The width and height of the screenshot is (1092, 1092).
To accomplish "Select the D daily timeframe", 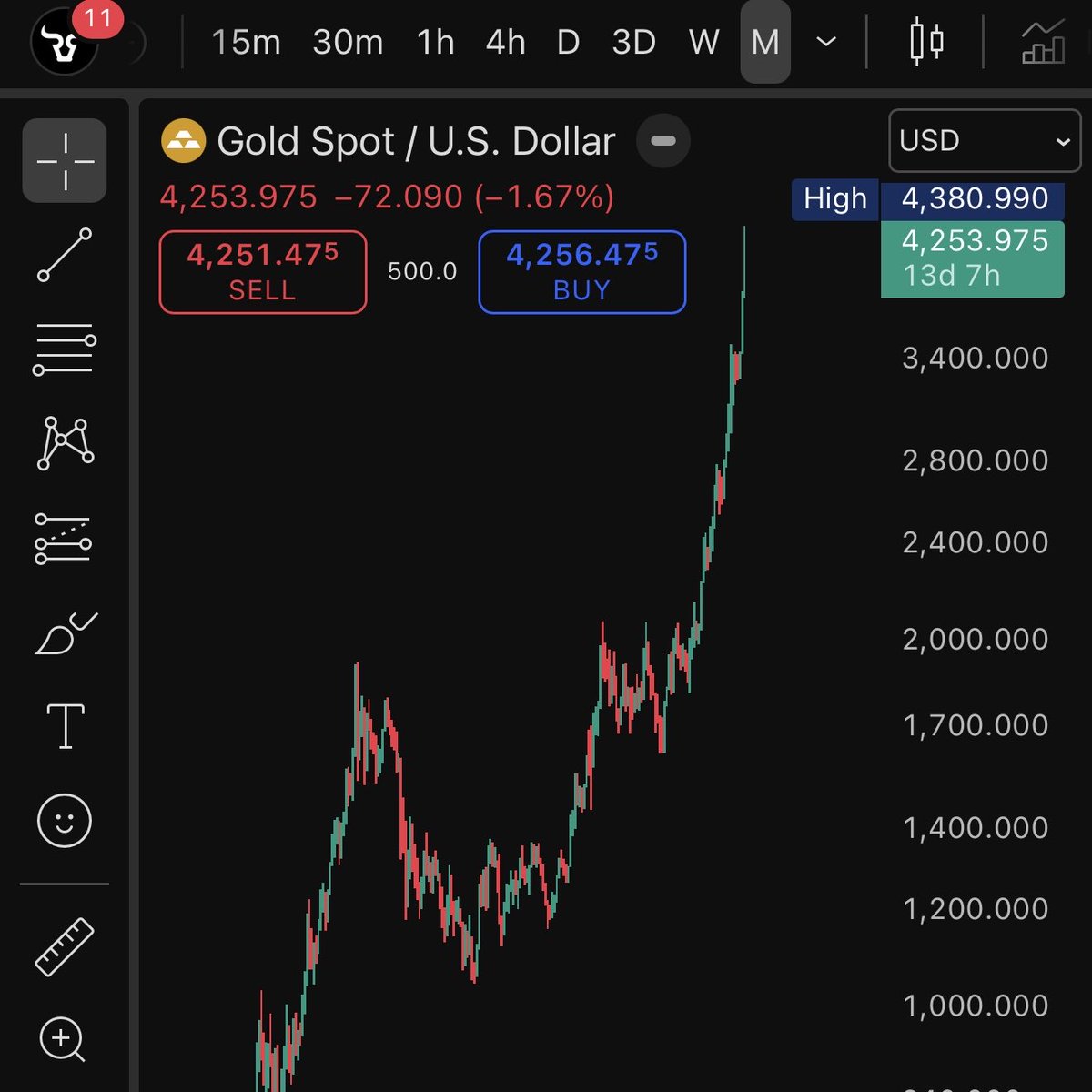I will click(568, 42).
